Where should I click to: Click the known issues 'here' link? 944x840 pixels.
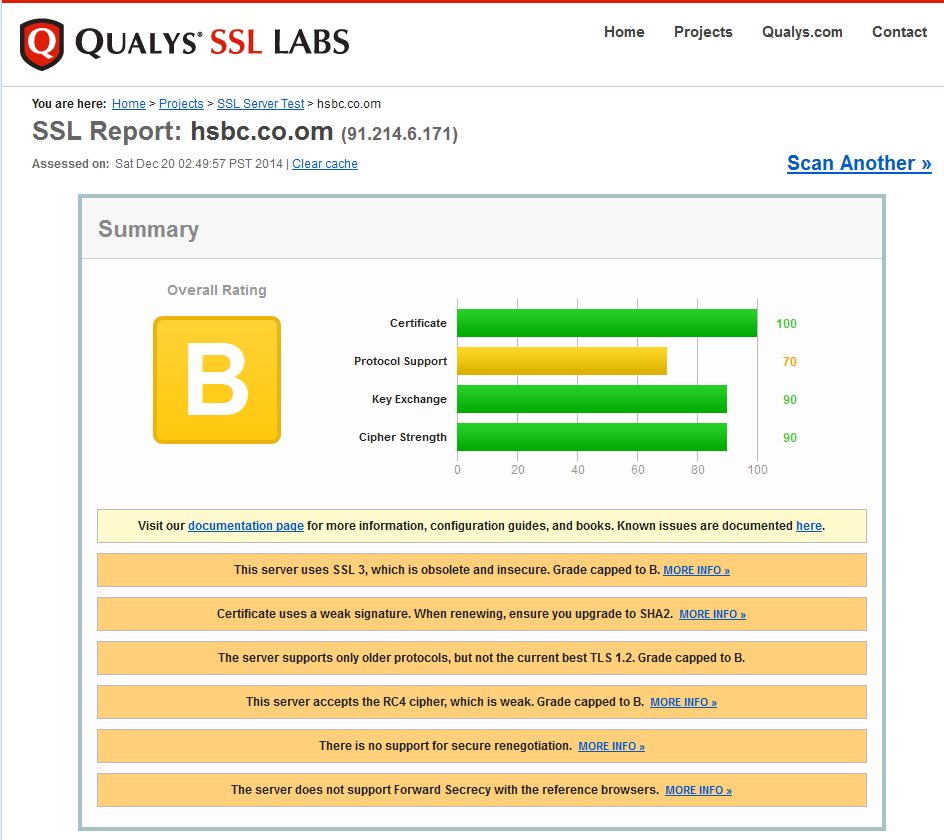(809, 526)
